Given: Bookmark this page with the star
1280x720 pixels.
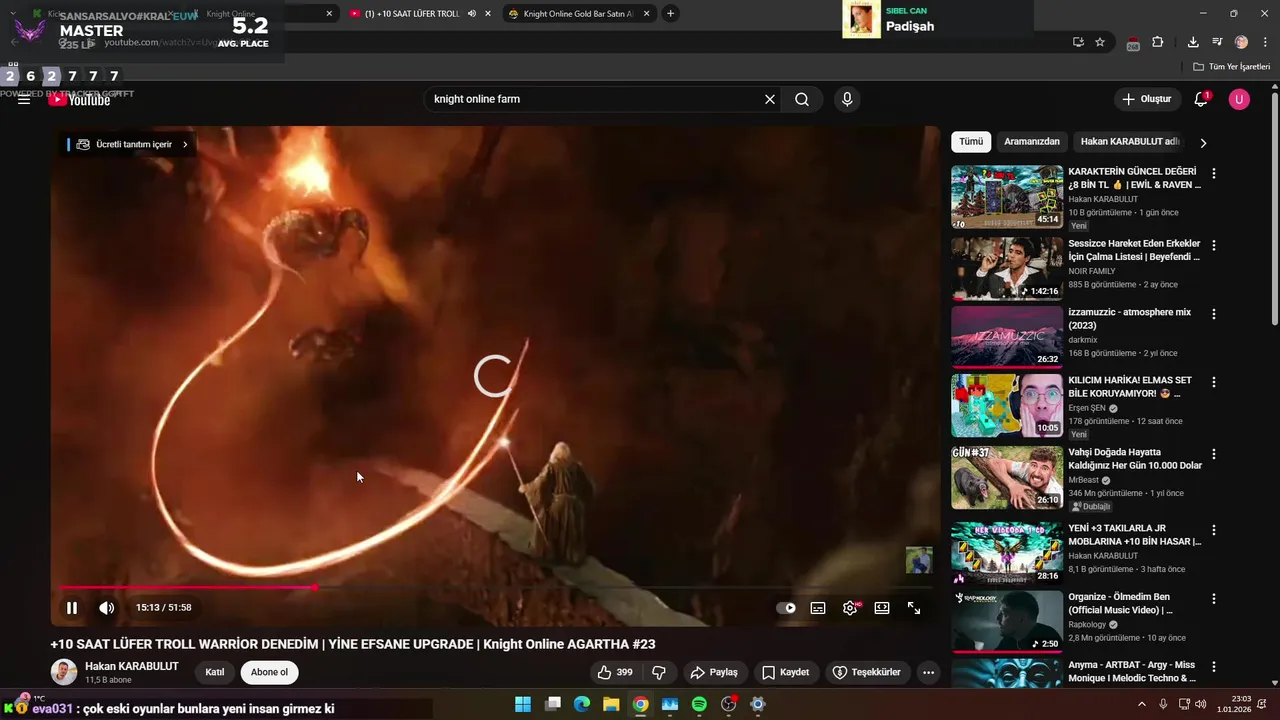Looking at the screenshot, I should pyautogui.click(x=1100, y=42).
